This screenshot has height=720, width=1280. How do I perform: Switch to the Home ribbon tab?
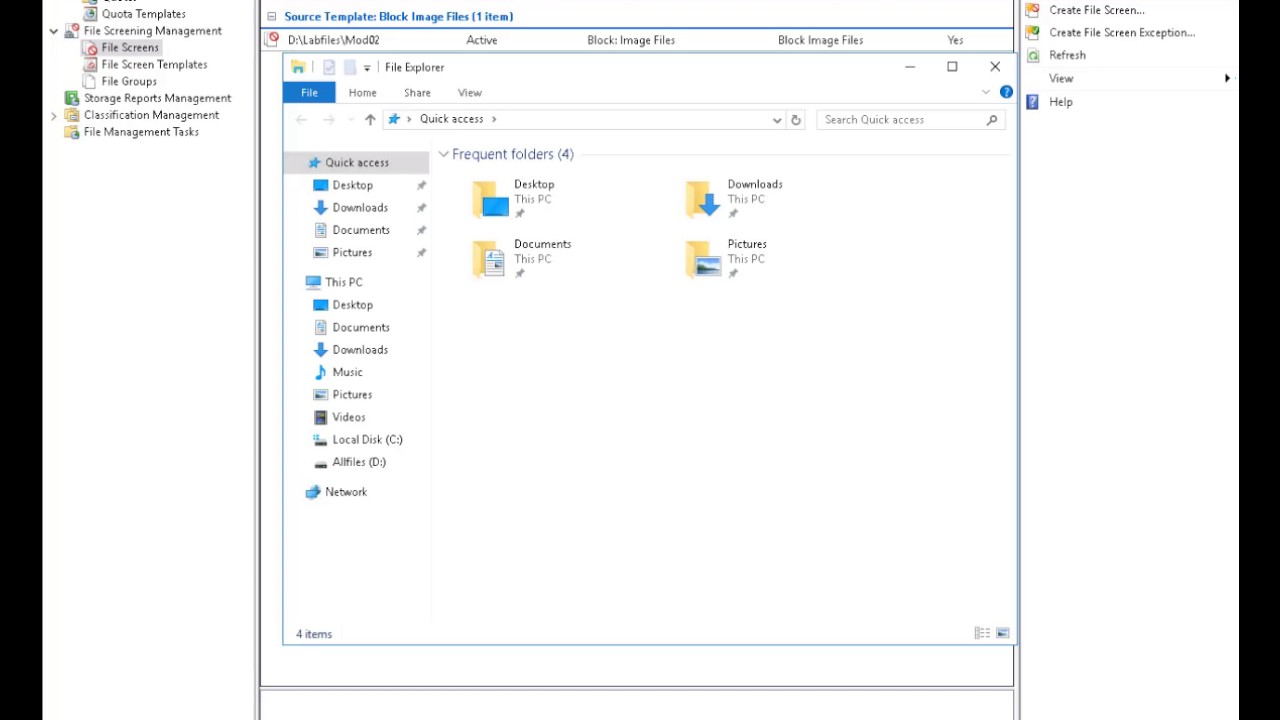coord(362,92)
